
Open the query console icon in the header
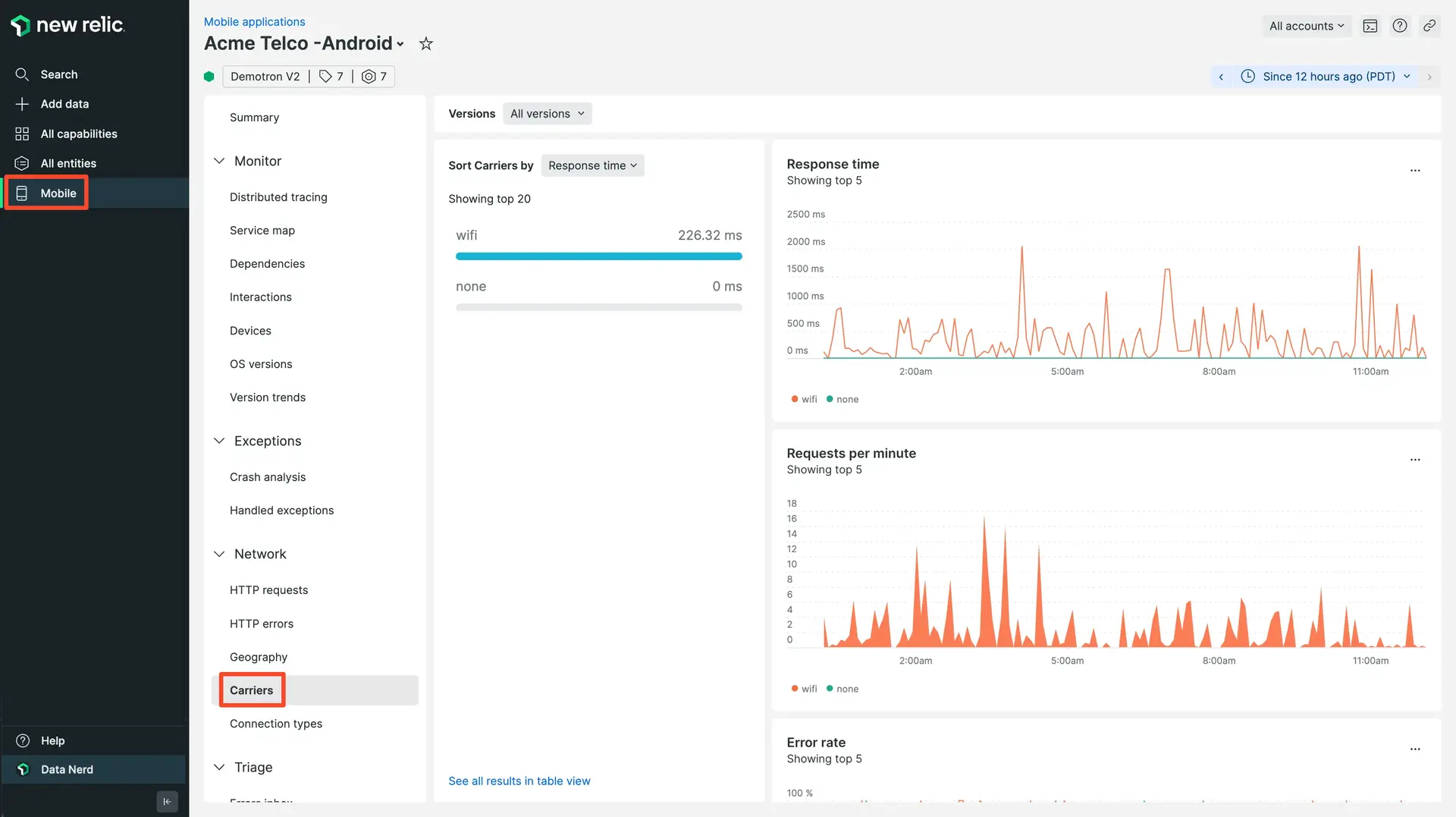click(1370, 26)
